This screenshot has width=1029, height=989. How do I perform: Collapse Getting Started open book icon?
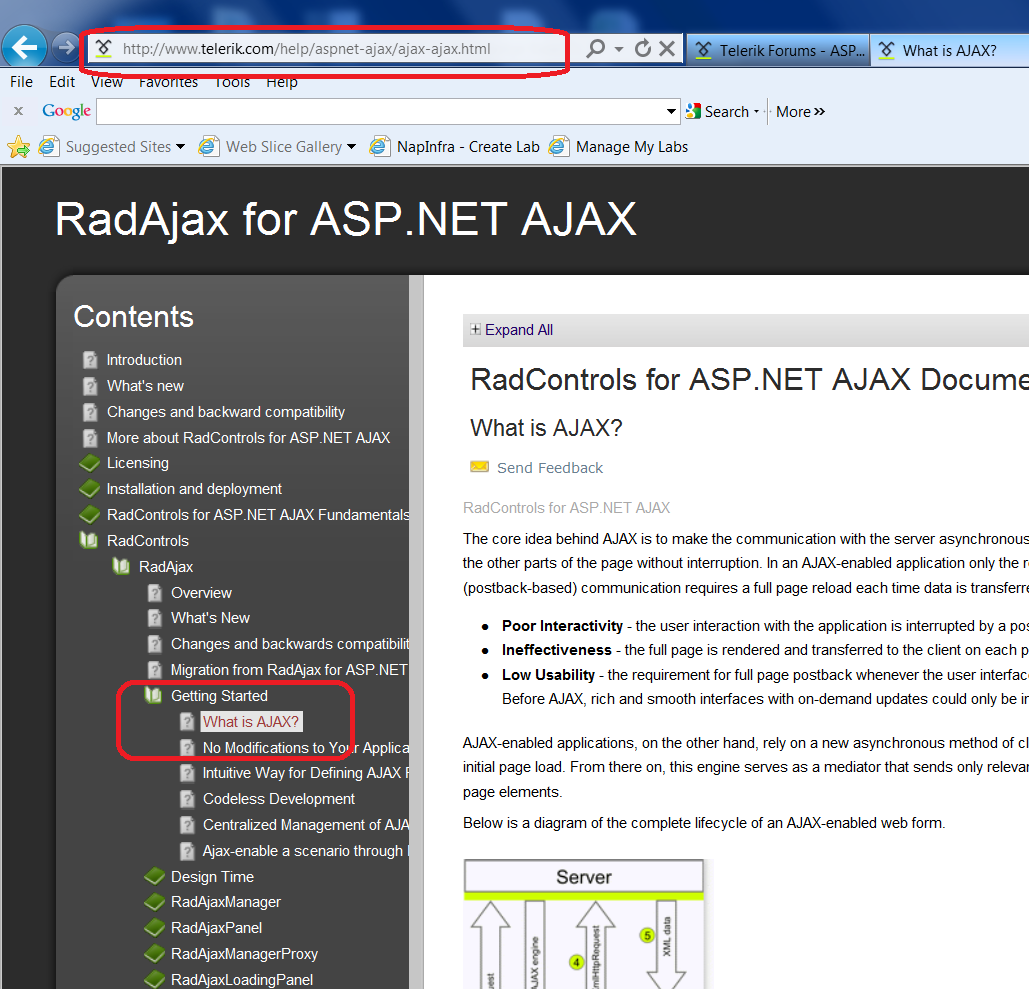click(153, 695)
